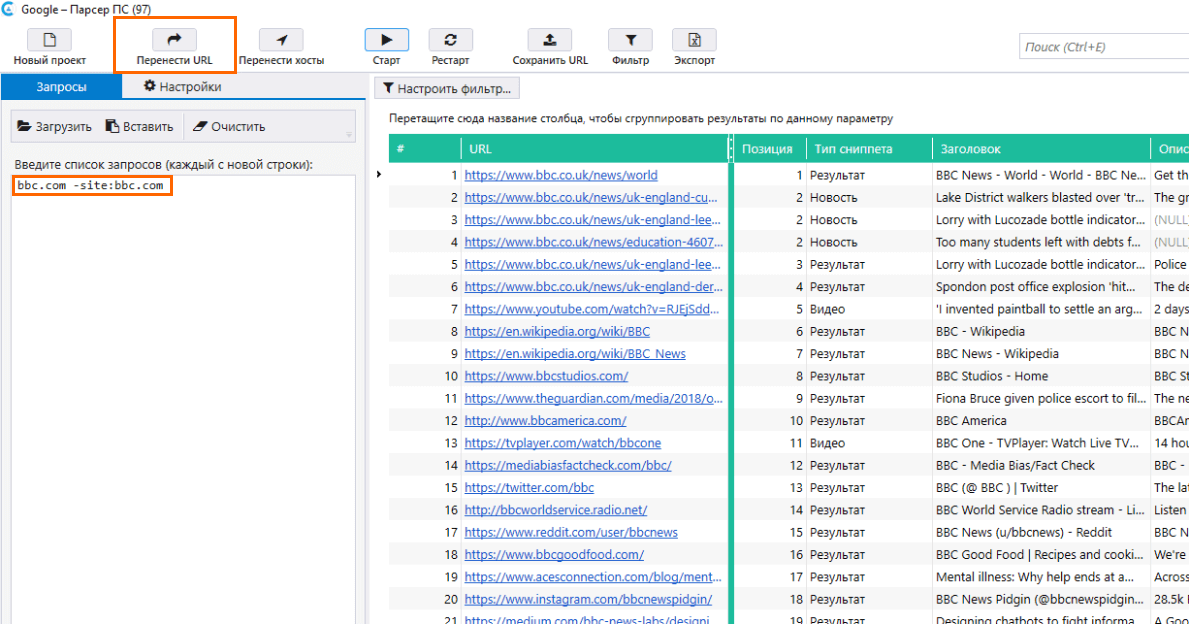1189x624 pixels.
Task: Sort by the URL column header
Action: 594,149
